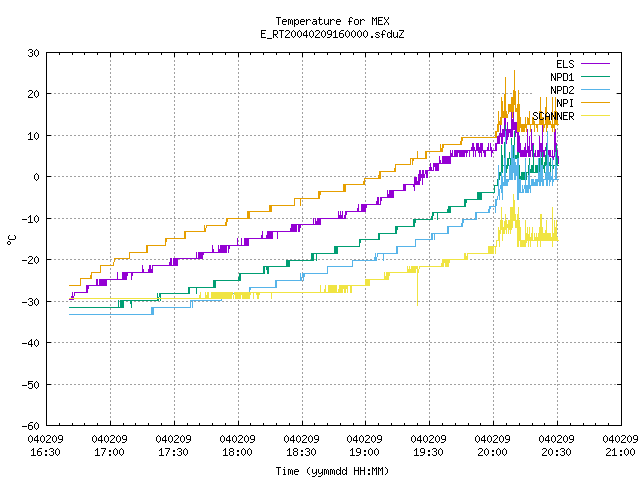Screen dimensions: 640x480
Task: Click the y-axis label 10
Action: pos(33,136)
